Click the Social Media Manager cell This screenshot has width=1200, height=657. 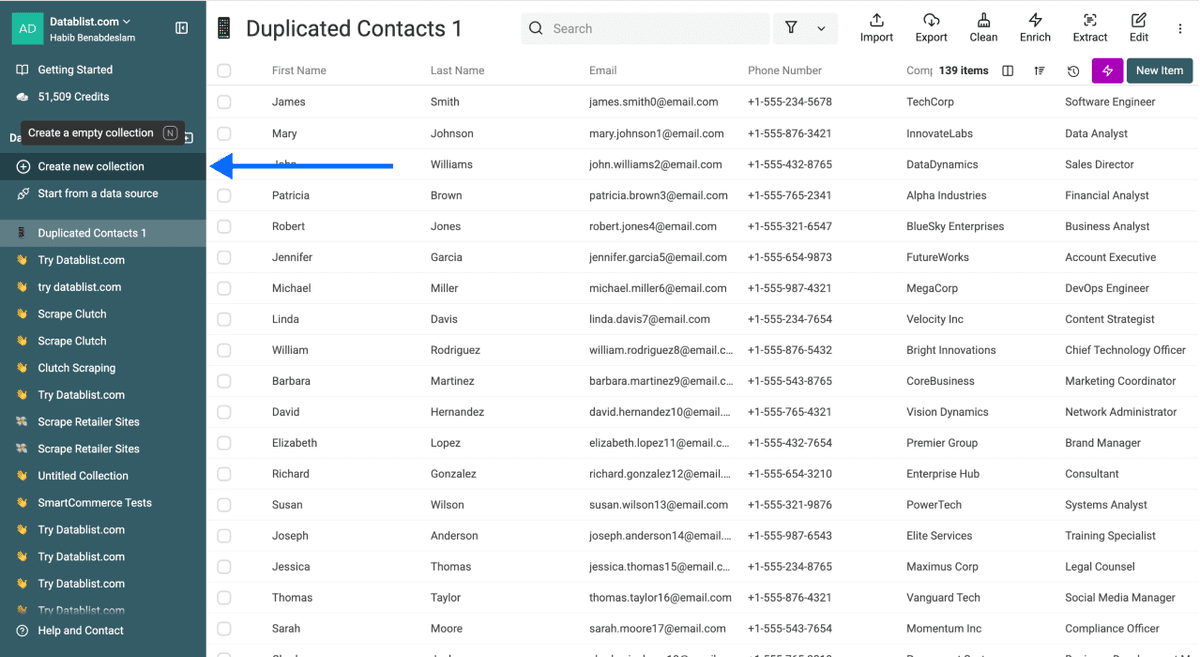pyautogui.click(x=1120, y=598)
